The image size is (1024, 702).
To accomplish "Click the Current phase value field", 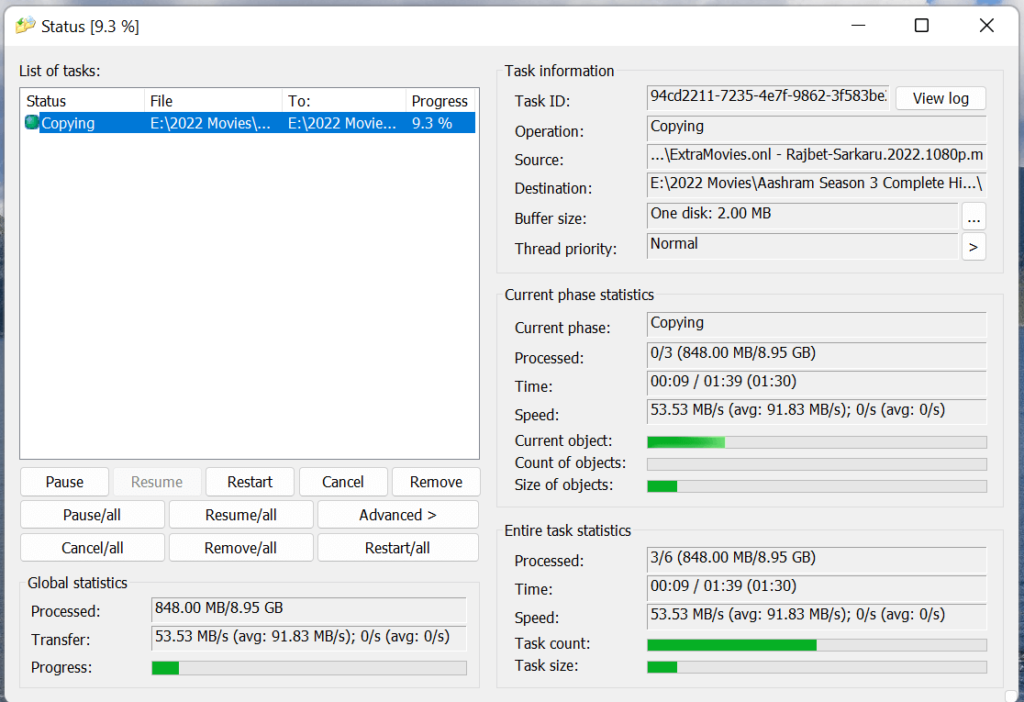I will [x=816, y=324].
